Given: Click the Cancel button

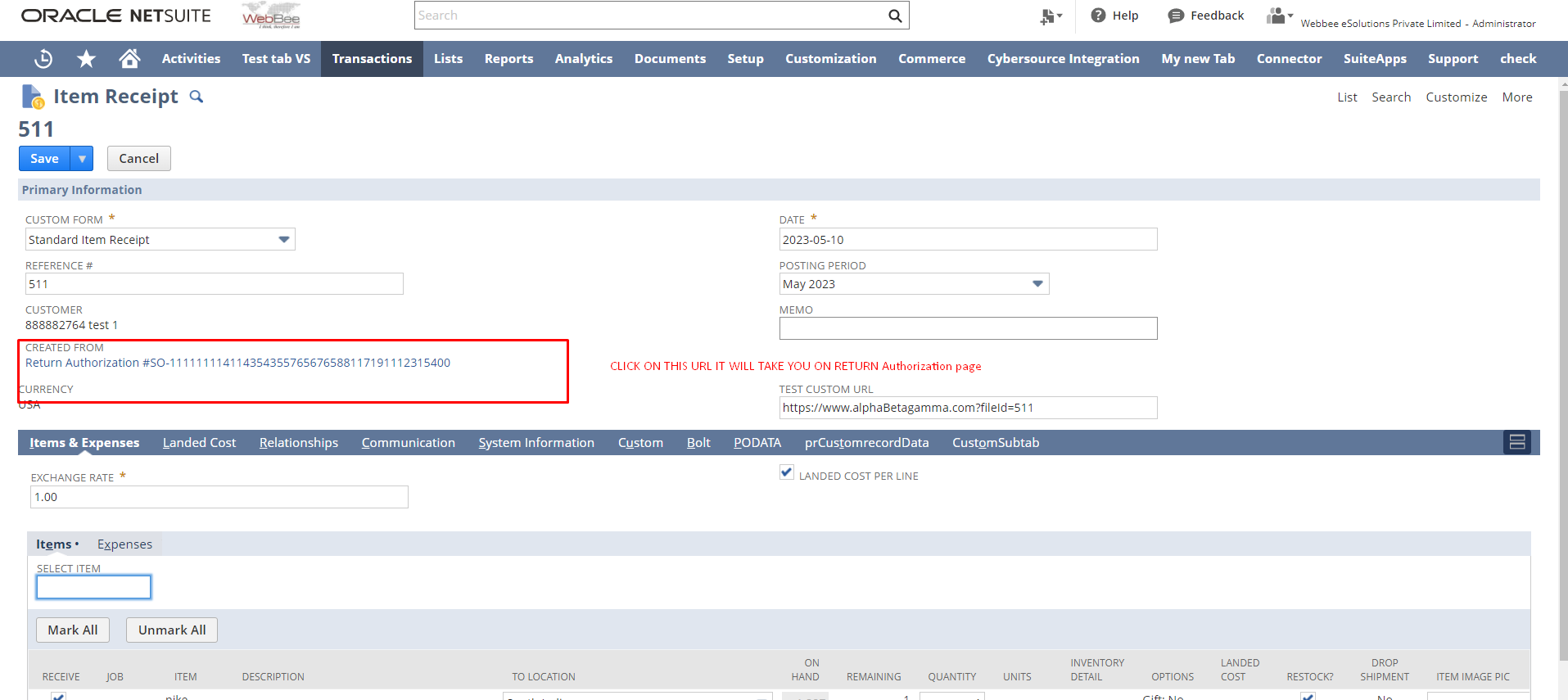Looking at the screenshot, I should coord(138,159).
